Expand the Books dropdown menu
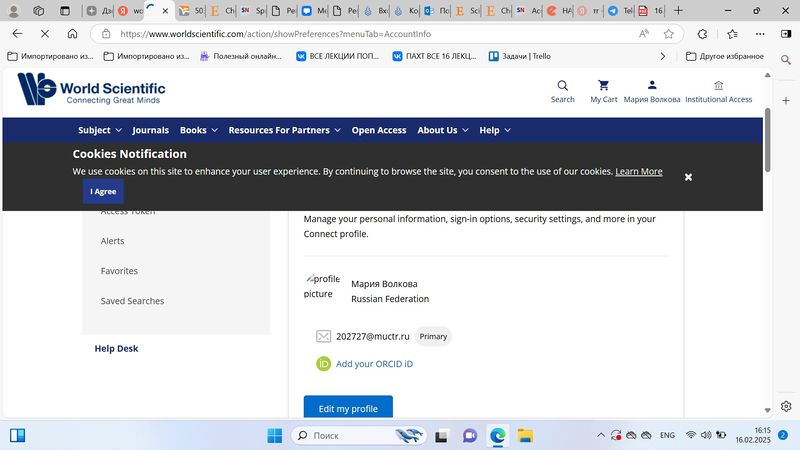Screen dimensions: 800x450 198,130
